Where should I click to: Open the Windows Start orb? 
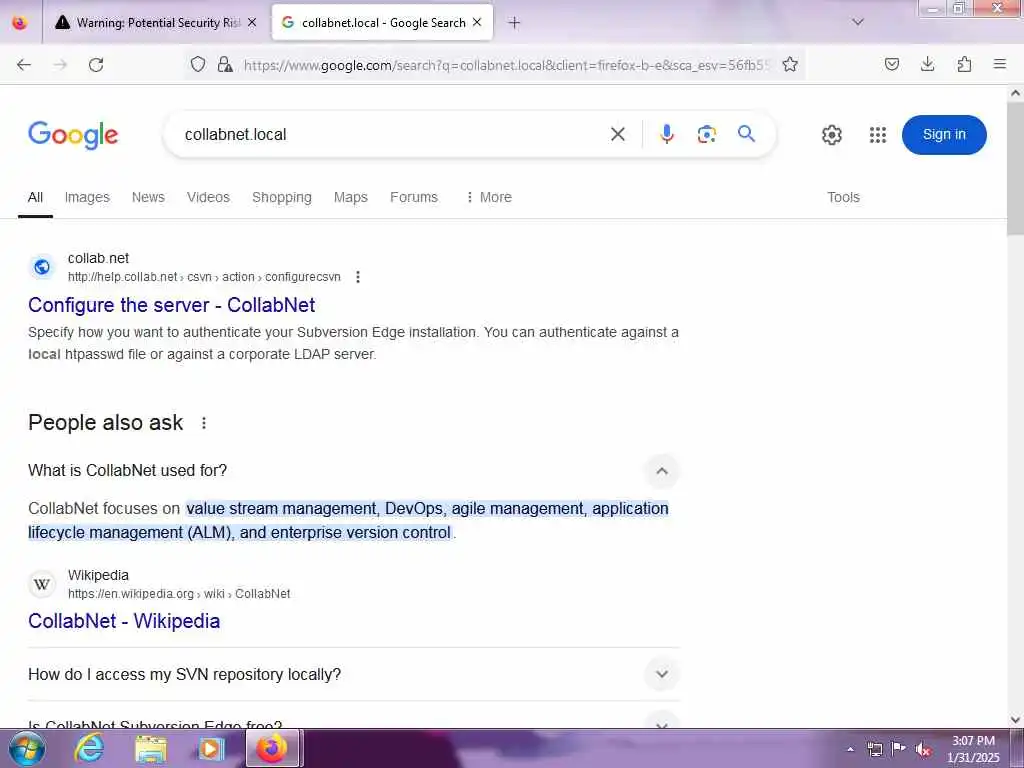pos(27,748)
